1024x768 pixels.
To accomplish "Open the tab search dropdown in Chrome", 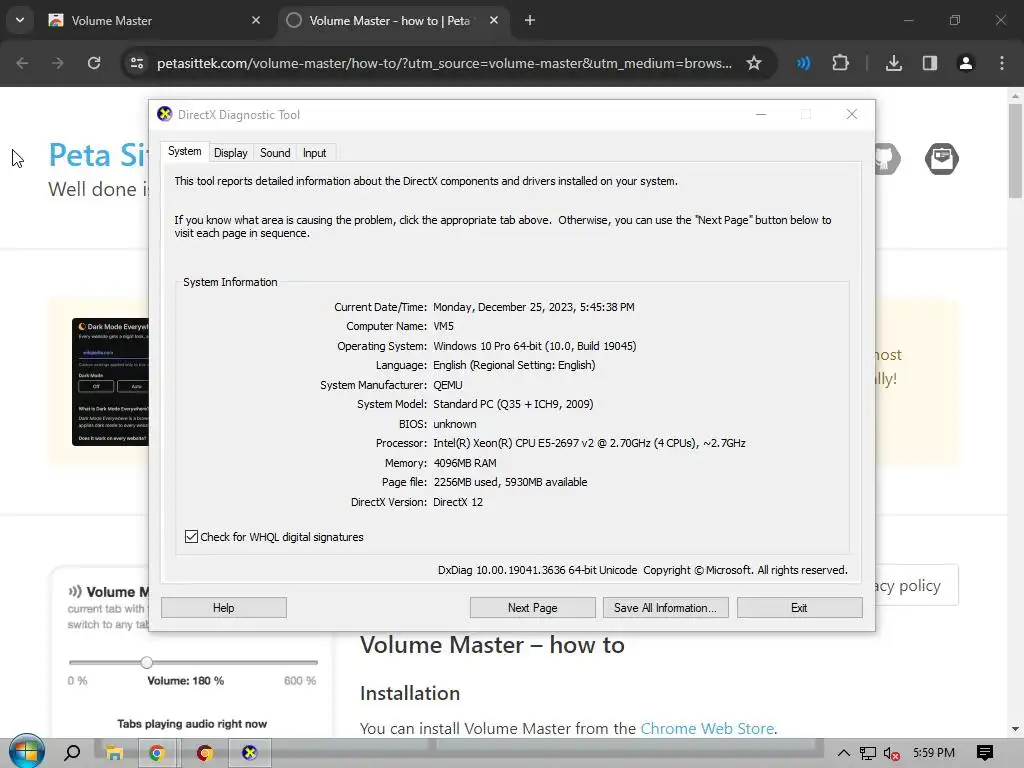I will tap(20, 20).
